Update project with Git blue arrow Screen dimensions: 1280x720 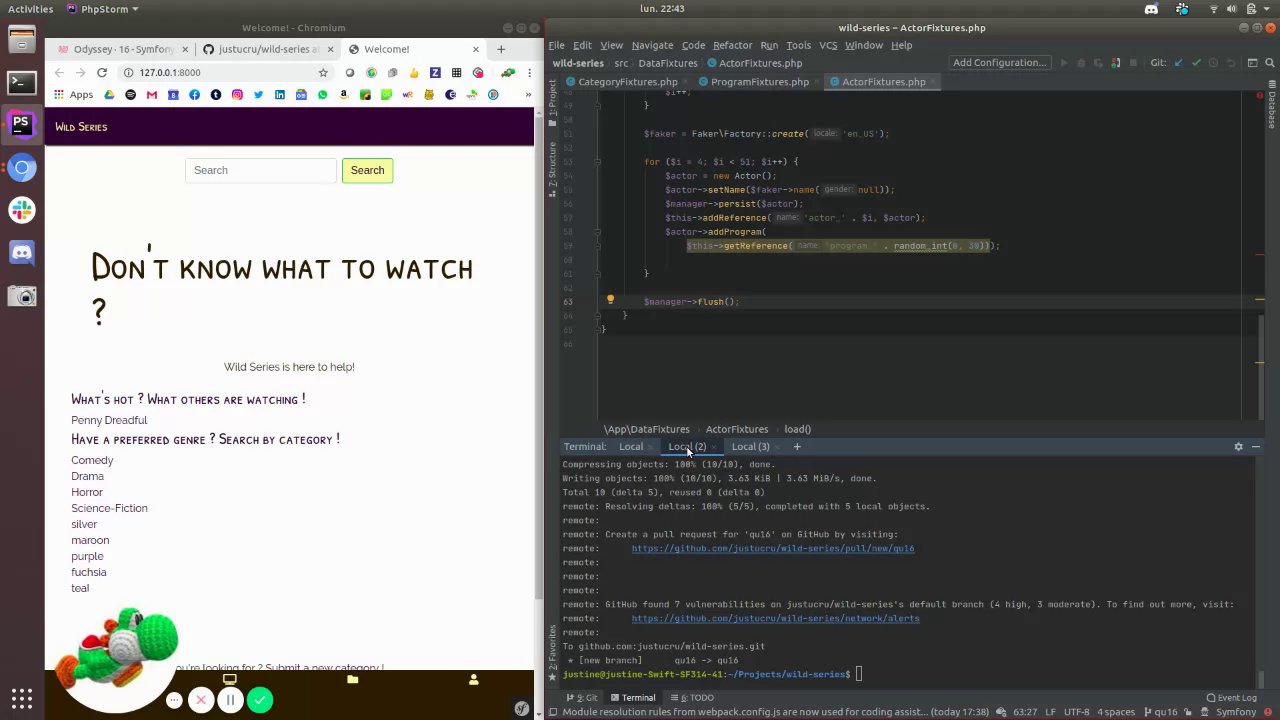coord(1178,63)
